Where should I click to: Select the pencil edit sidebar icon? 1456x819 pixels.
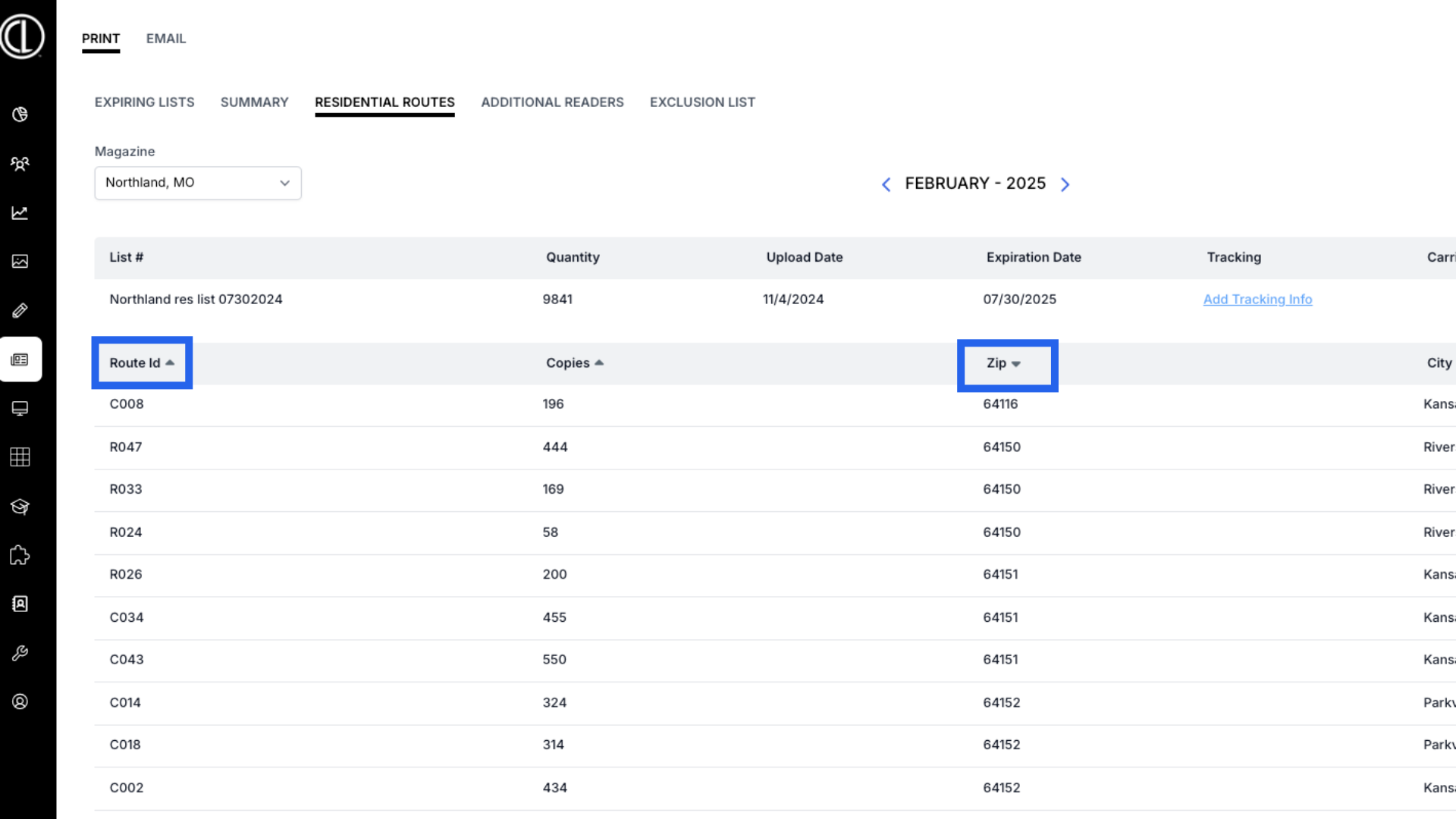click(x=20, y=311)
